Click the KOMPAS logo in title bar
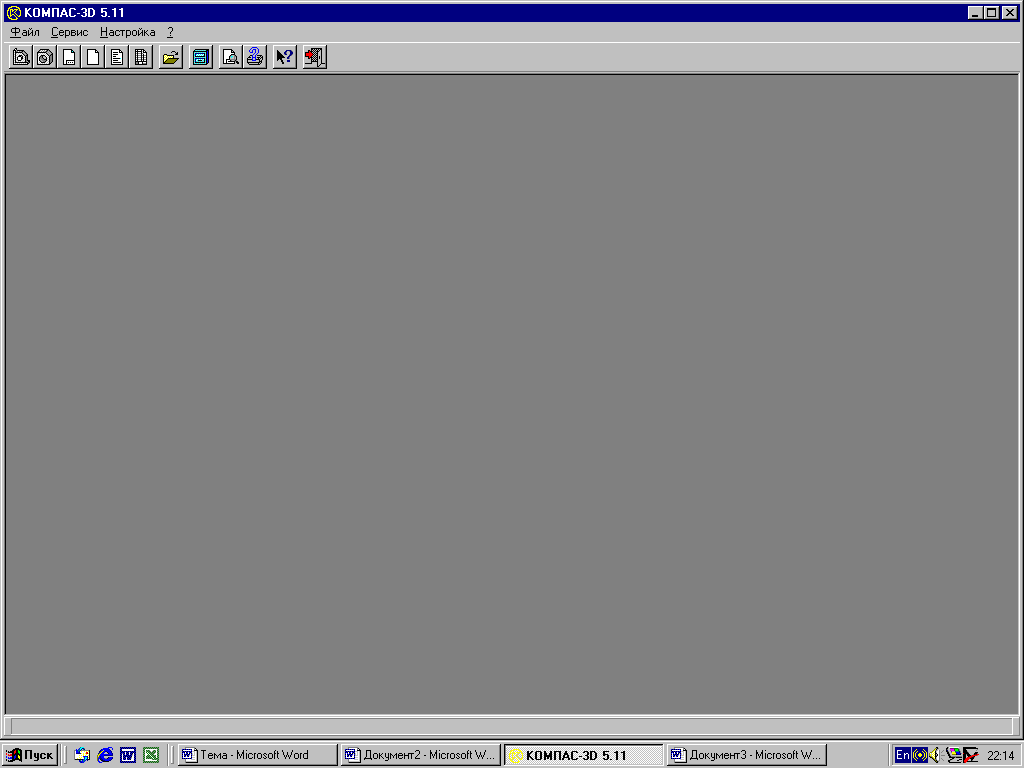This screenshot has height=768, width=1024. tap(13, 12)
